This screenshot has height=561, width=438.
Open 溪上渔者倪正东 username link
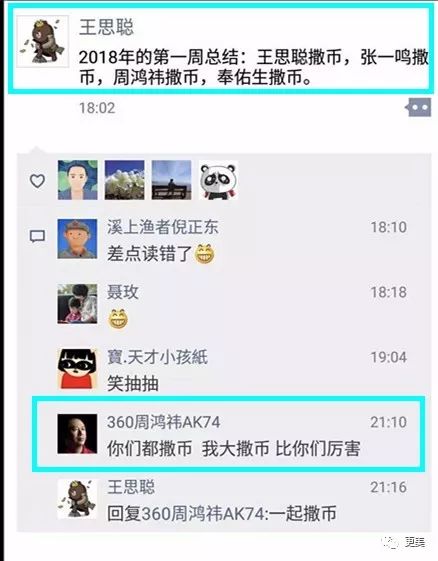[x=163, y=227]
